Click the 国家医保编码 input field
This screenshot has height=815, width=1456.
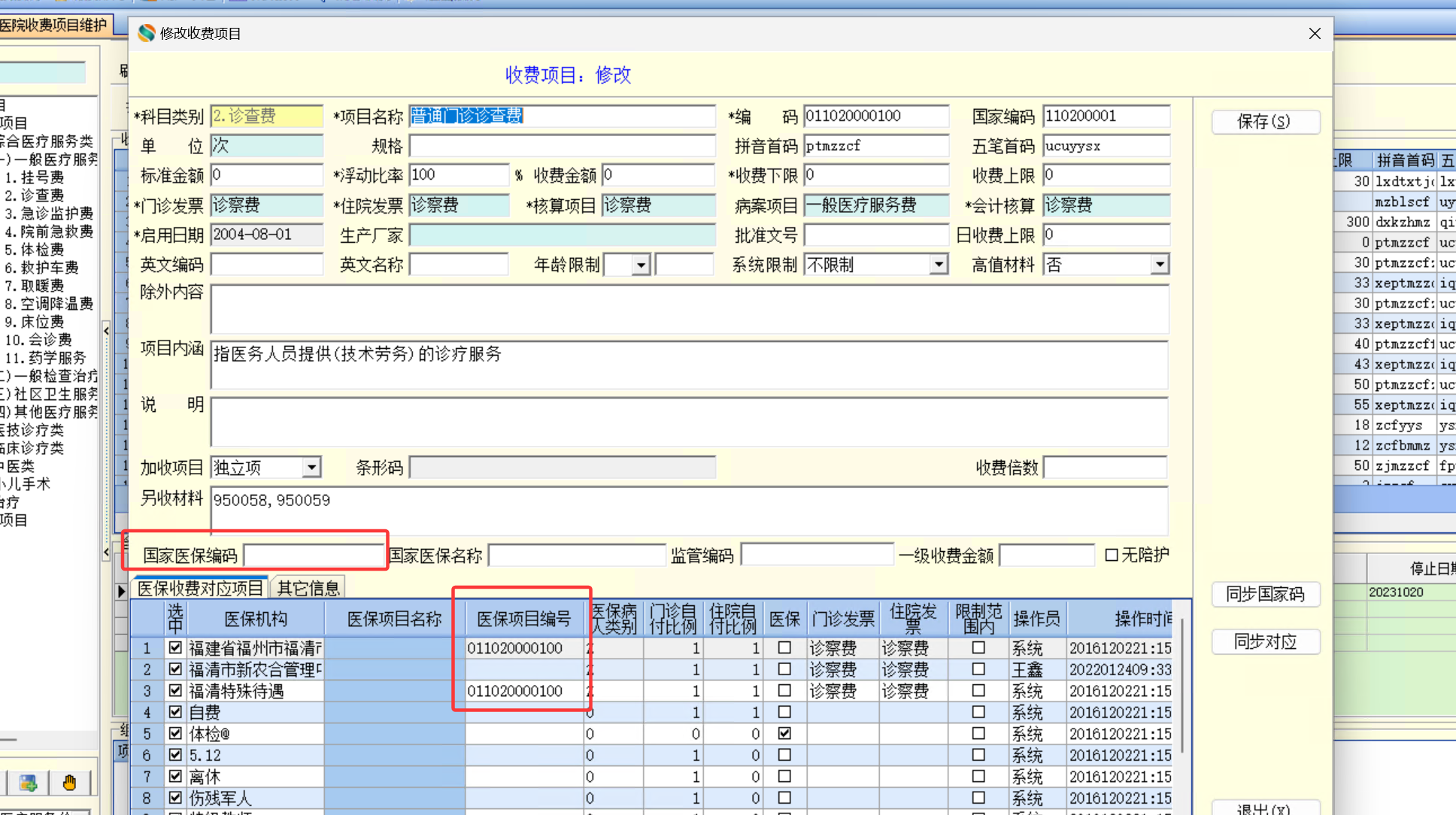pyautogui.click(x=314, y=556)
